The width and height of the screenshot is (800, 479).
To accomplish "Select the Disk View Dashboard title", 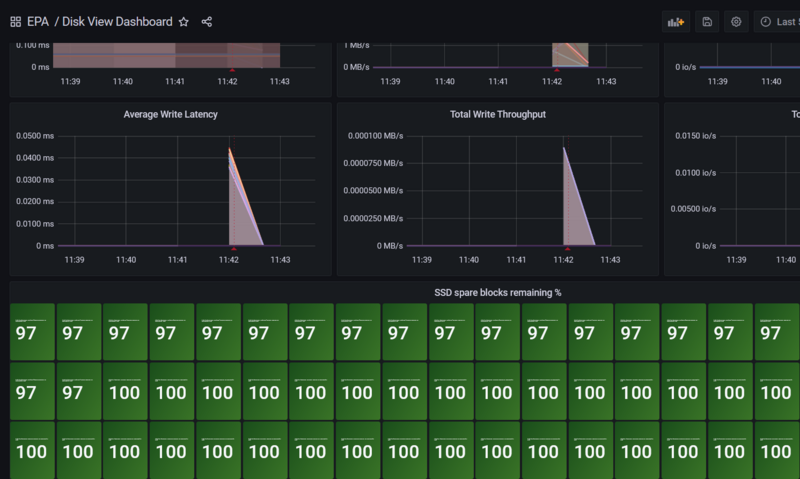I will [117, 22].
